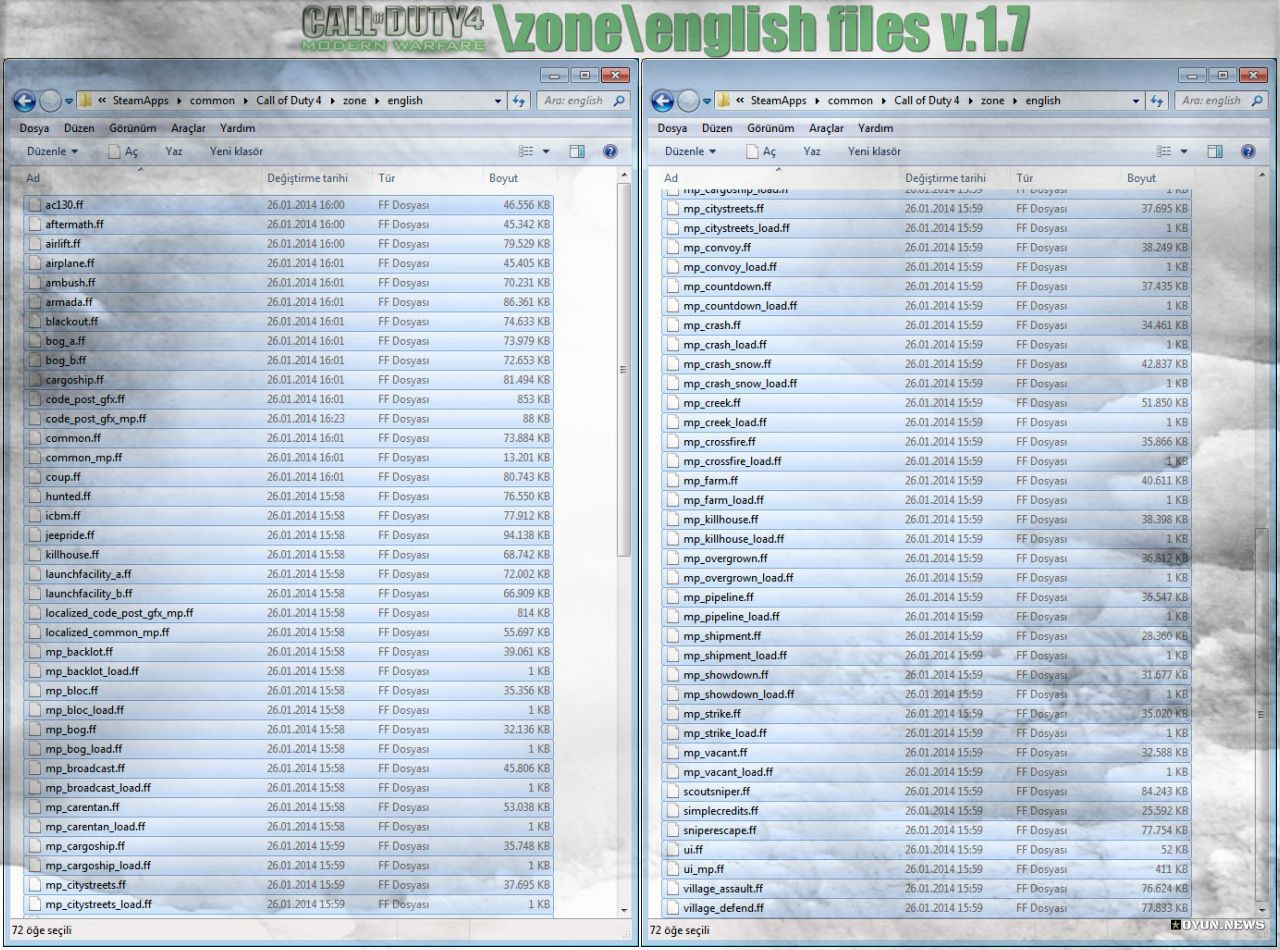The height and width of the screenshot is (950, 1280).
Task: Open view options dropdown arrow in right window
Action: click(x=1184, y=152)
